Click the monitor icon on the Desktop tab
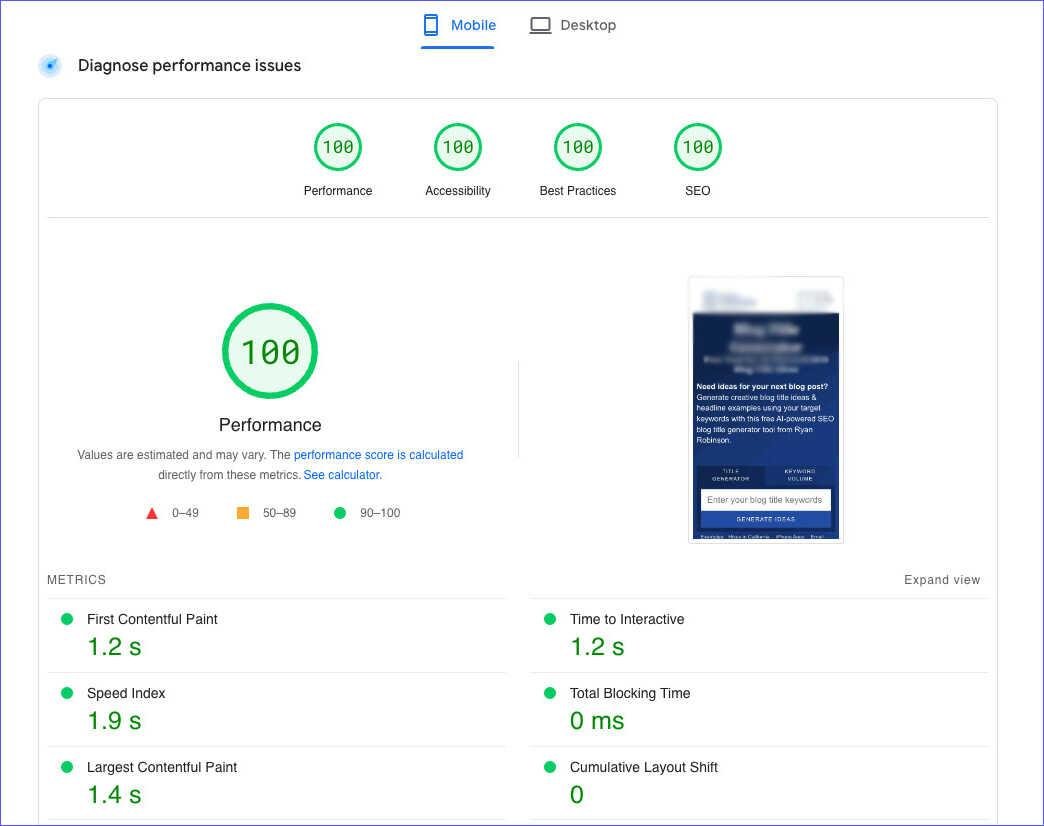Viewport: 1044px width, 826px height. pos(540,24)
